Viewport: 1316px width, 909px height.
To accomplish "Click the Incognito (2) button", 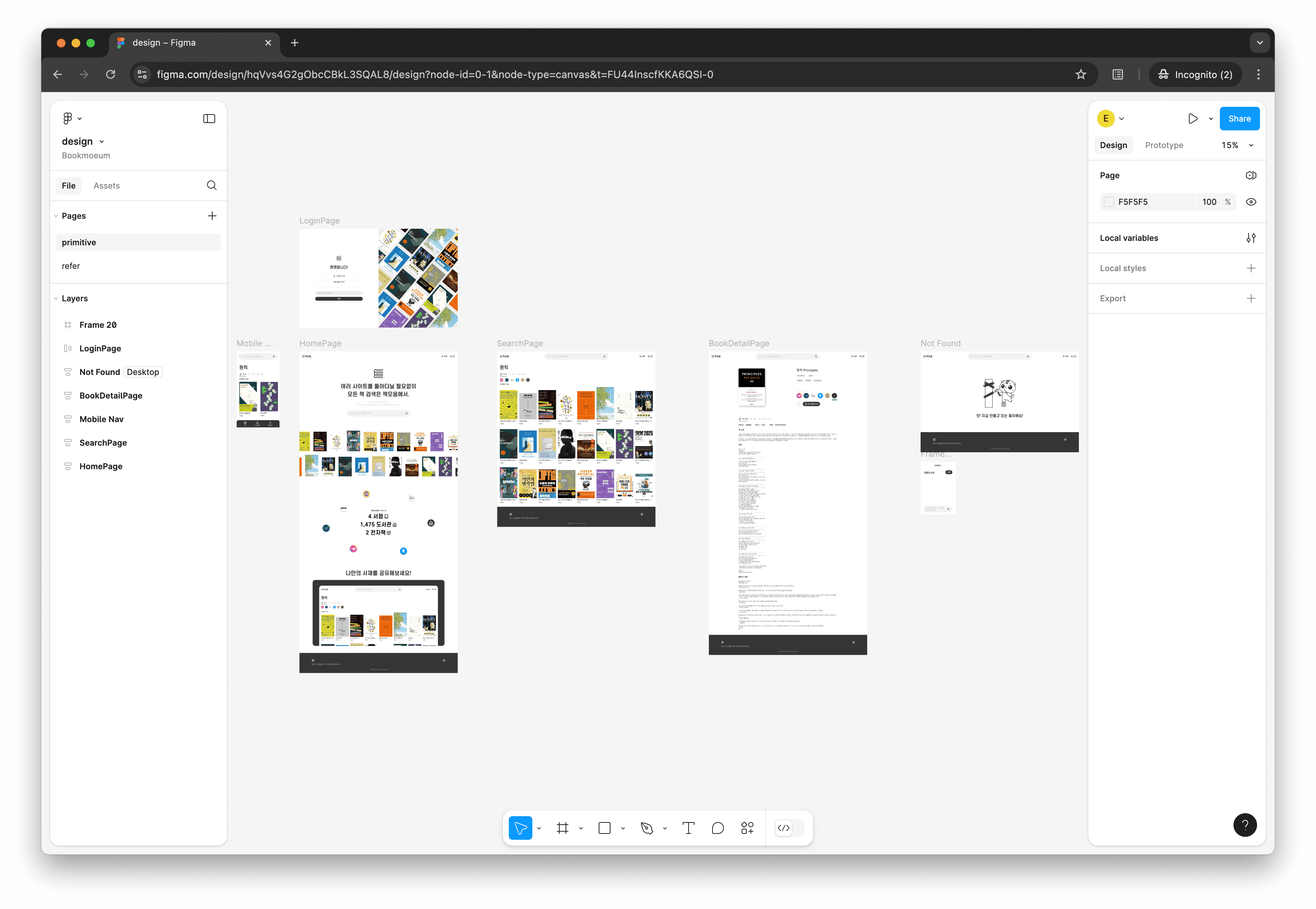I will [1195, 75].
